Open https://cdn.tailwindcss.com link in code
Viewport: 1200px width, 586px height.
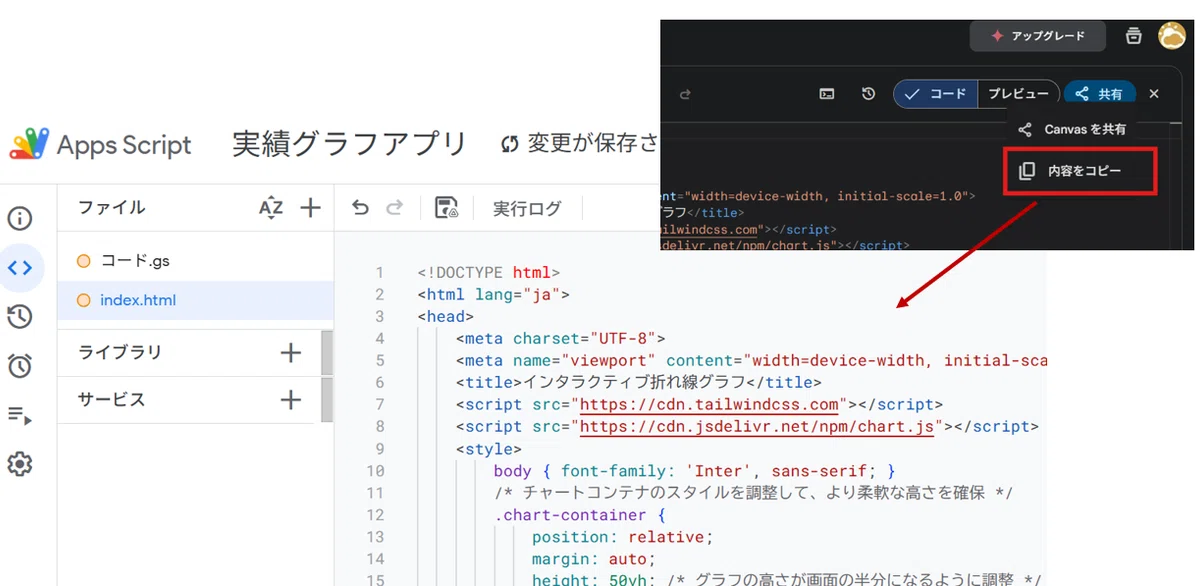(709, 405)
